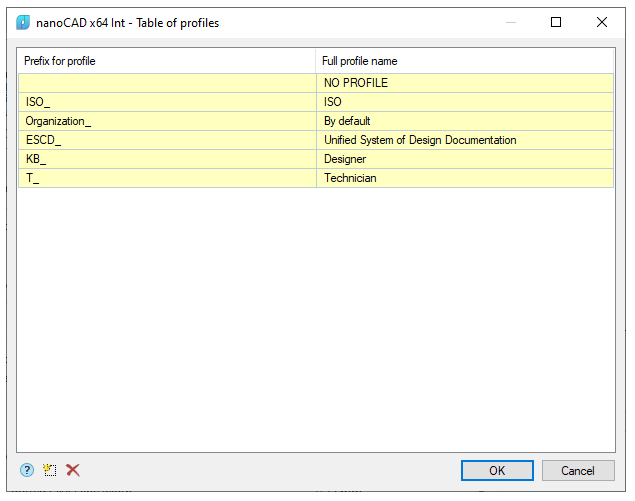Select the Organization_ prefix cell
The width and height of the screenshot is (635, 501).
tap(166, 121)
